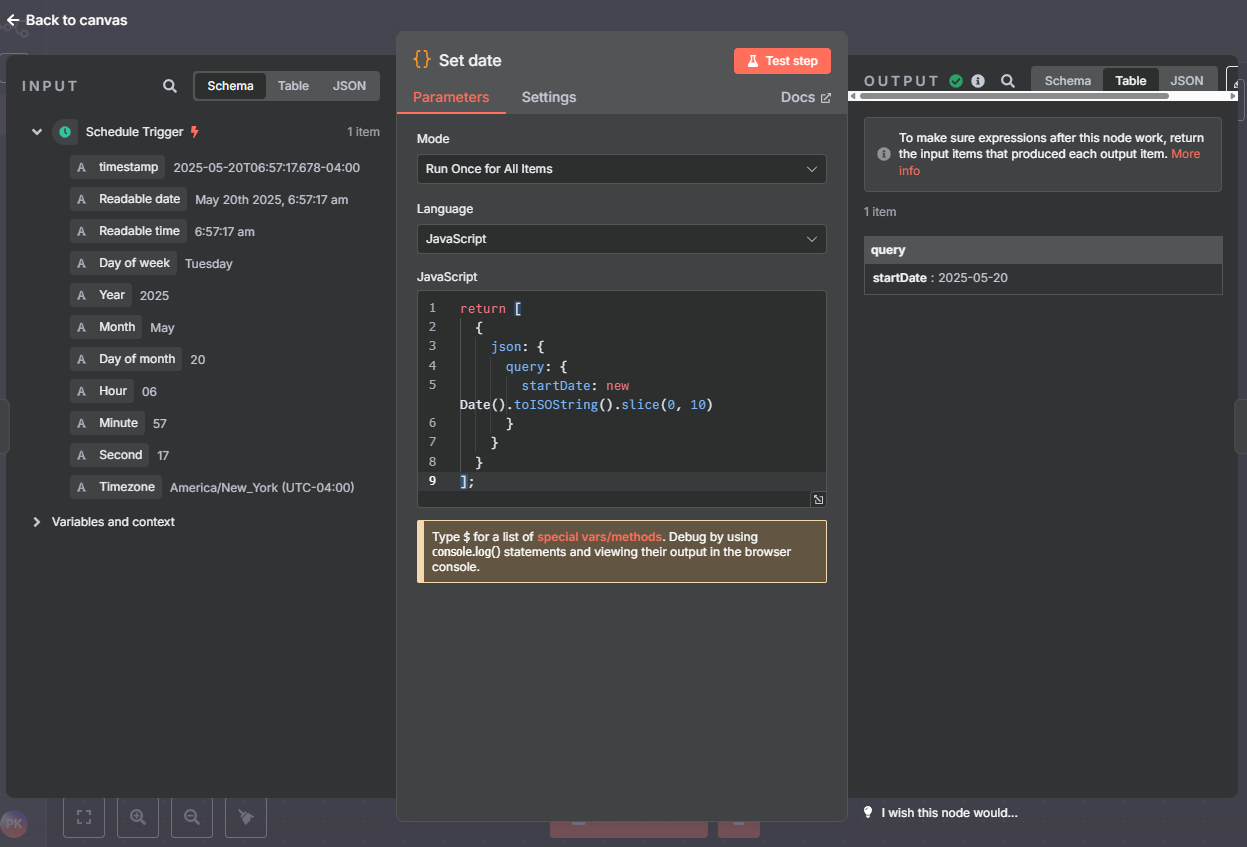The image size is (1247, 847).
Task: Click the fit-to-view icon on the canvas
Action: (x=84, y=817)
